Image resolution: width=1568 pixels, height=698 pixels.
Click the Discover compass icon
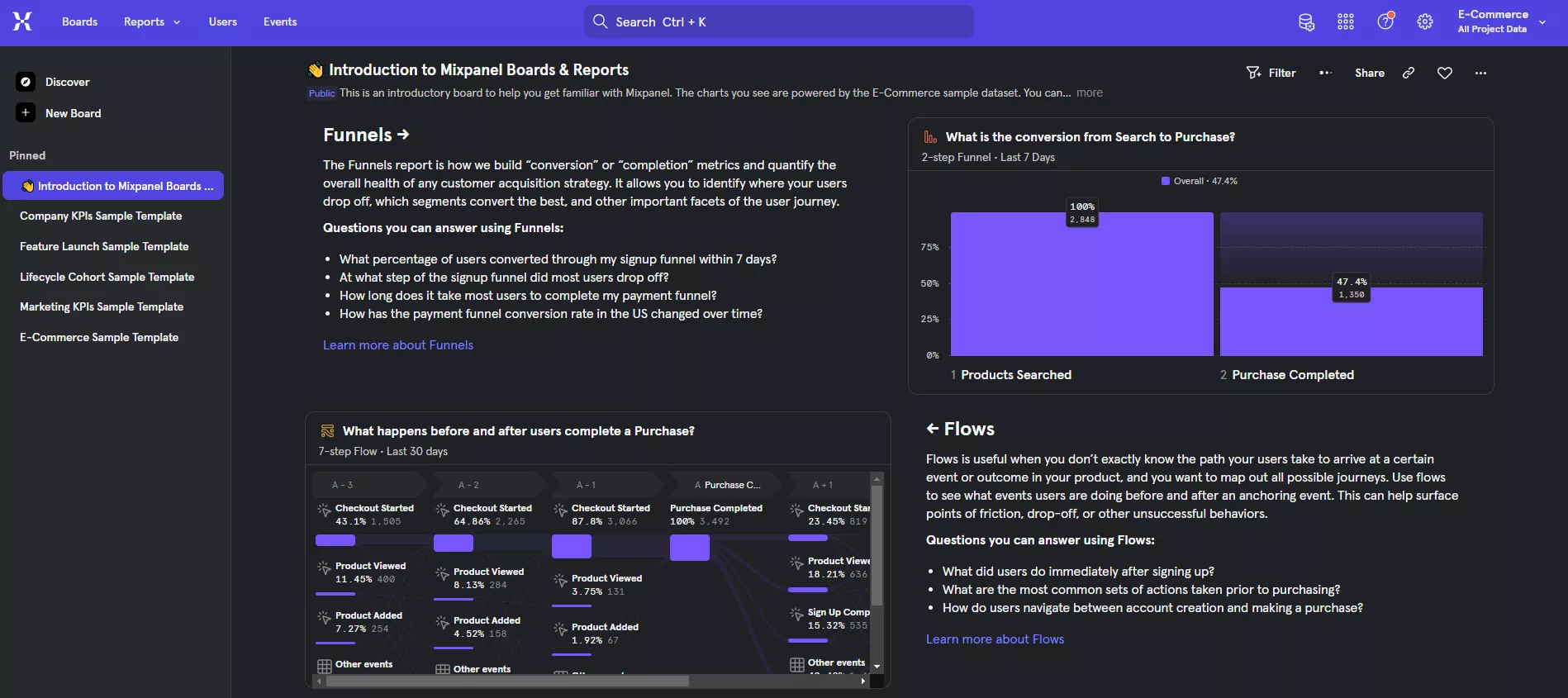[x=26, y=82]
